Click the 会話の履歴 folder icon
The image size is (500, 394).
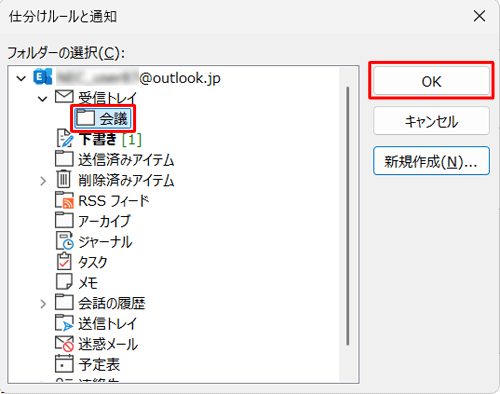64,302
